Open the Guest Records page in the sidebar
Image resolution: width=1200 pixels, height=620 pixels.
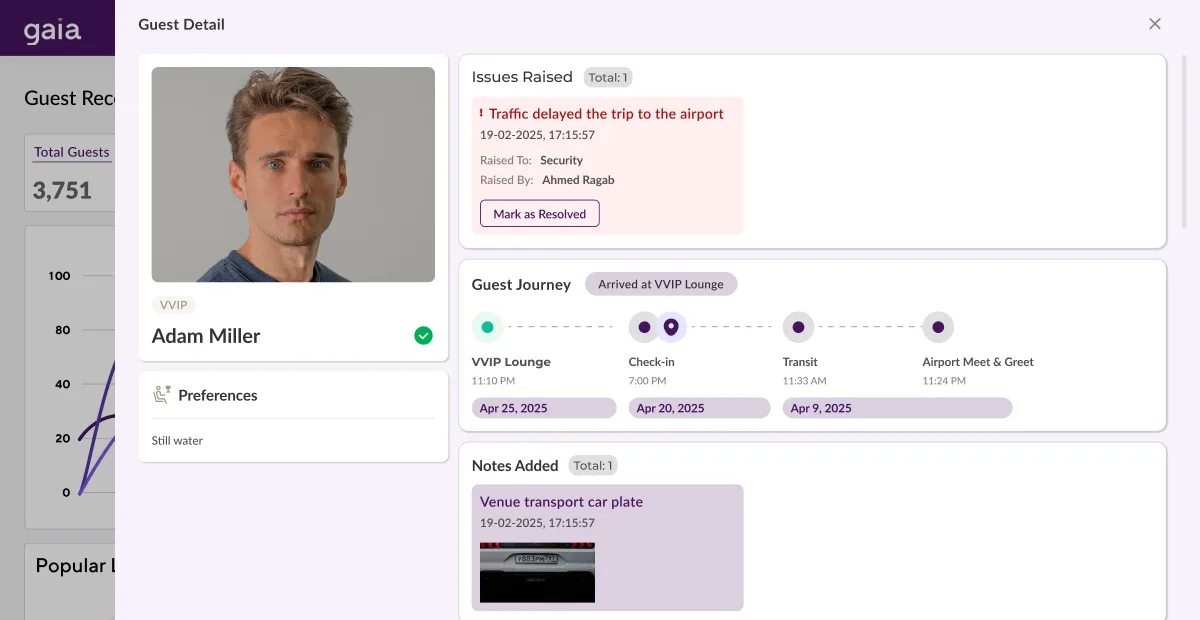pyautogui.click(x=70, y=98)
